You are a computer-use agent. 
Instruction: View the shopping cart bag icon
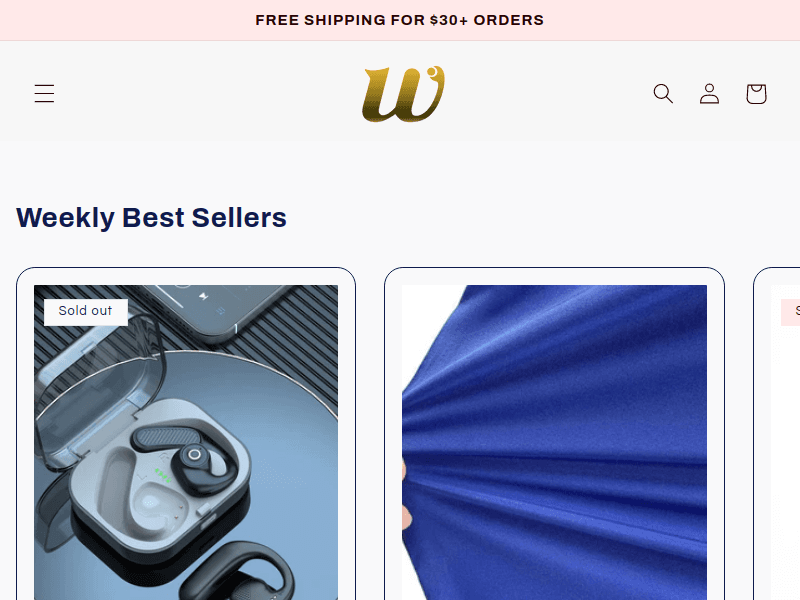pos(756,94)
